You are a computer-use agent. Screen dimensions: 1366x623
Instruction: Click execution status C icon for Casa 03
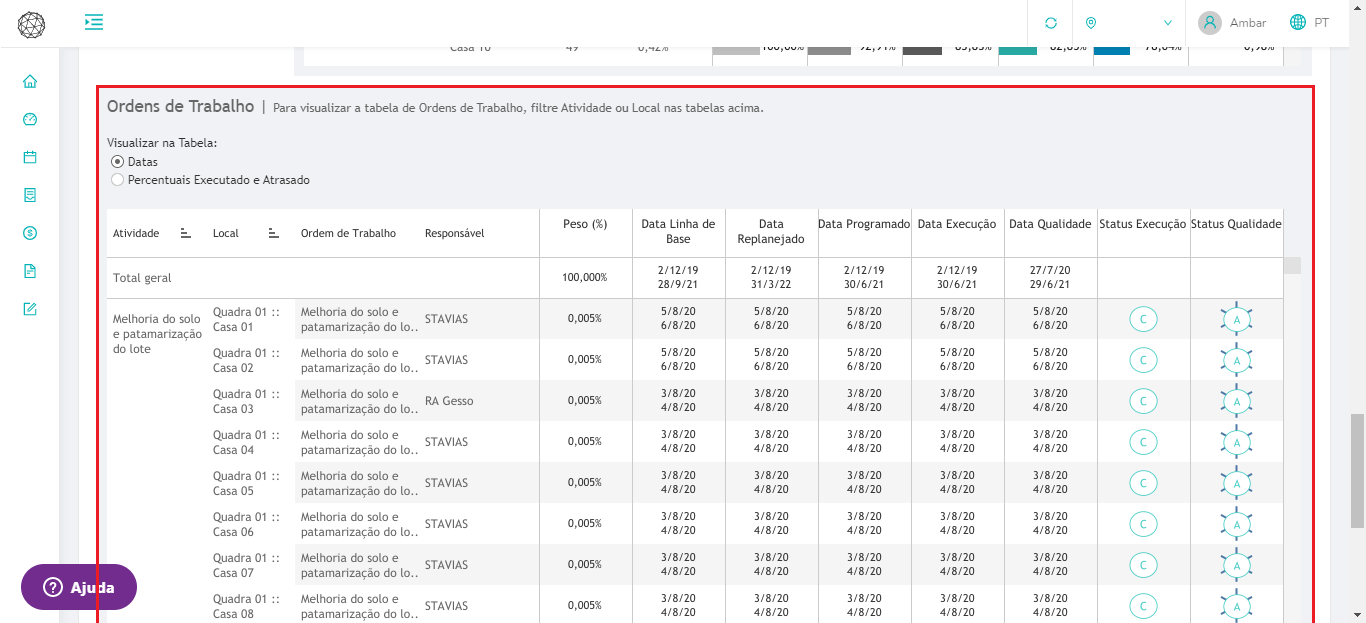pos(1142,402)
